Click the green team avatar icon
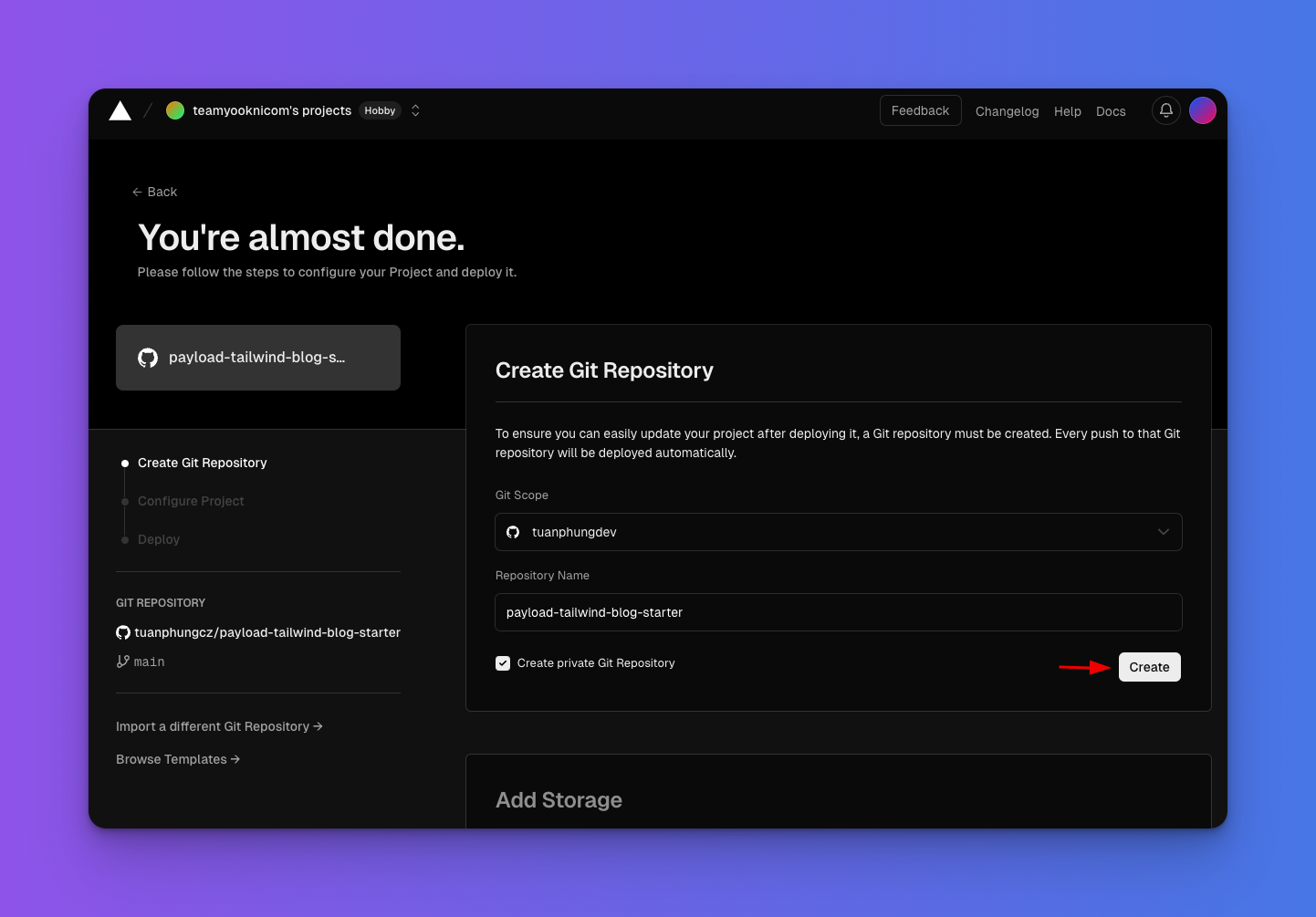Viewport: 1316px width, 917px height. tap(175, 110)
